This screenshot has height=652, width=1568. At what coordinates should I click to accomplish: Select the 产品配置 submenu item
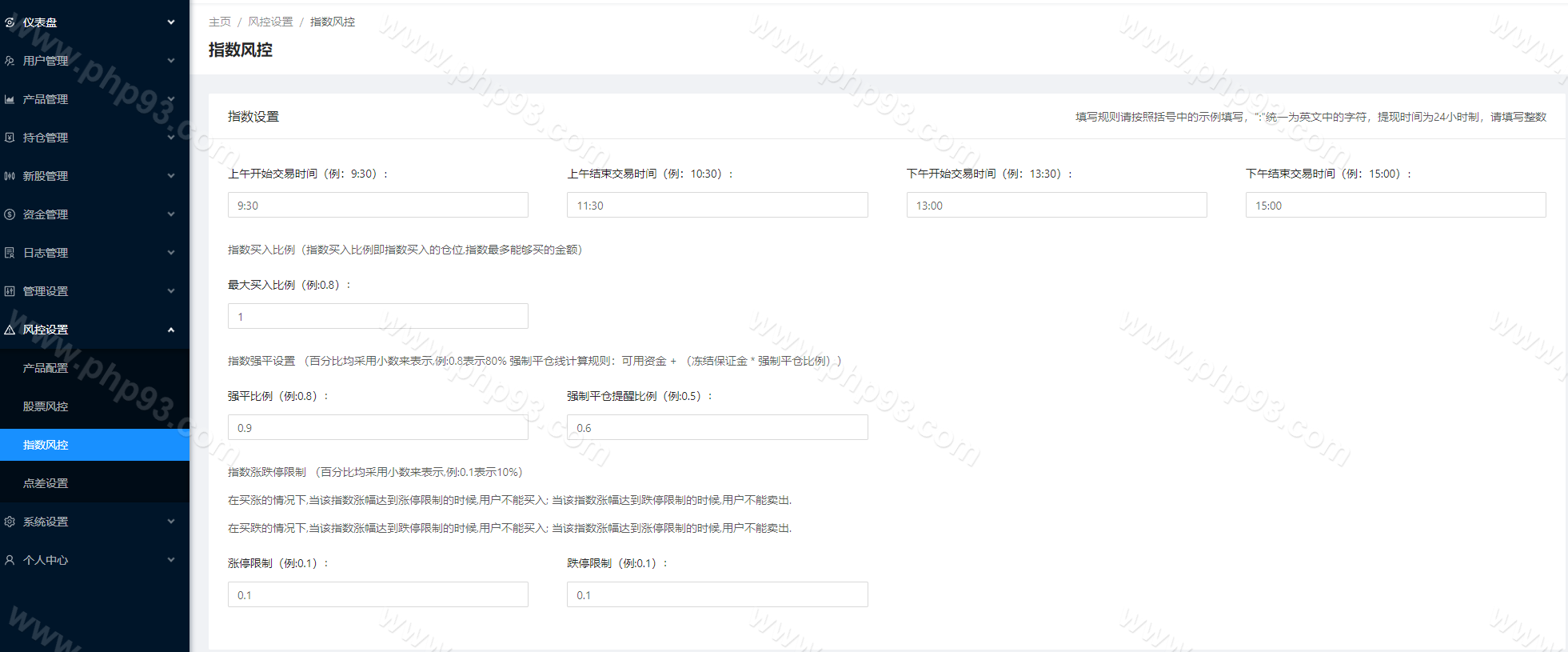click(x=46, y=368)
